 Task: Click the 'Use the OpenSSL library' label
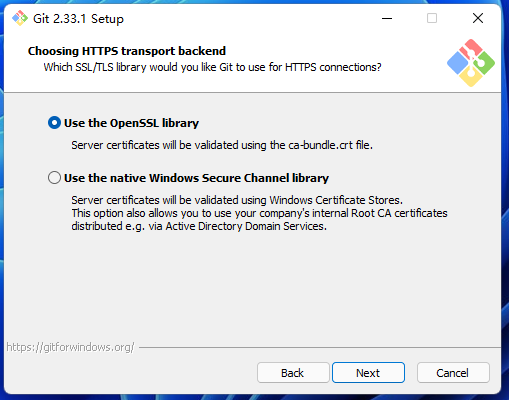pos(131,123)
